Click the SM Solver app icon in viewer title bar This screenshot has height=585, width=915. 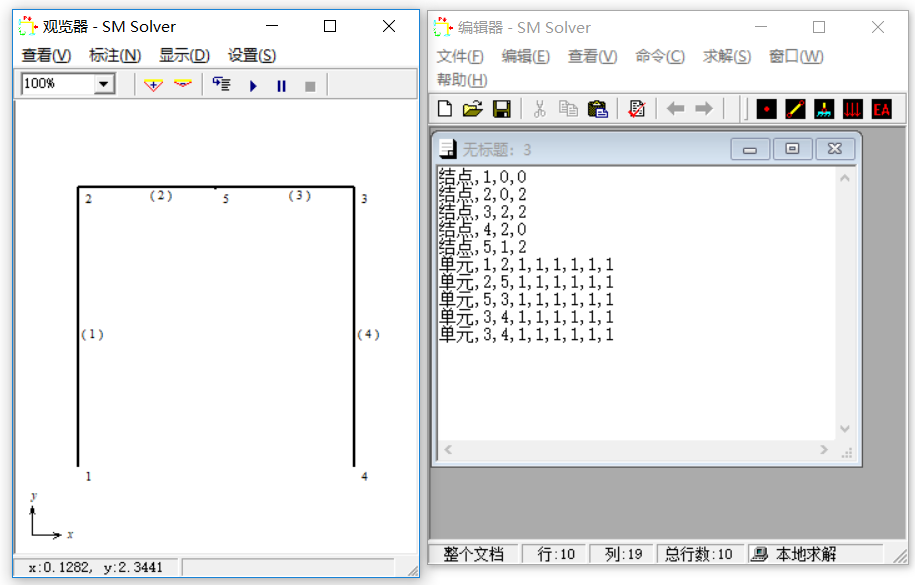[x=27, y=26]
